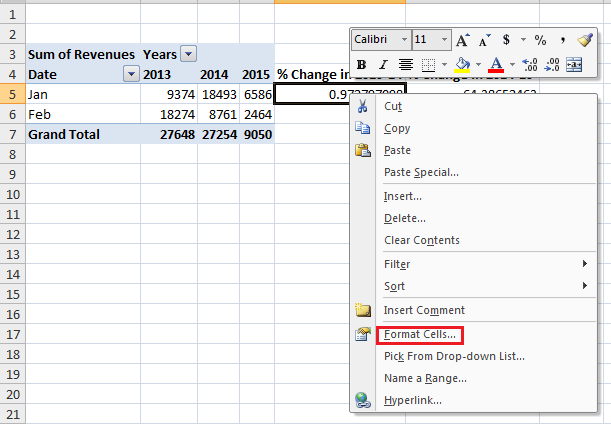This screenshot has width=611, height=424.
Task: Click Format Cells icon in menu
Action: [363, 334]
